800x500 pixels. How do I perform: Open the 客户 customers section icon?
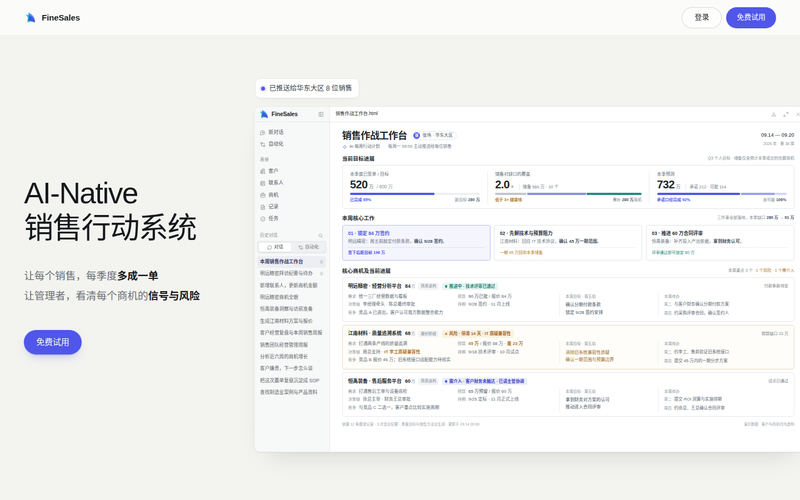(x=263, y=171)
